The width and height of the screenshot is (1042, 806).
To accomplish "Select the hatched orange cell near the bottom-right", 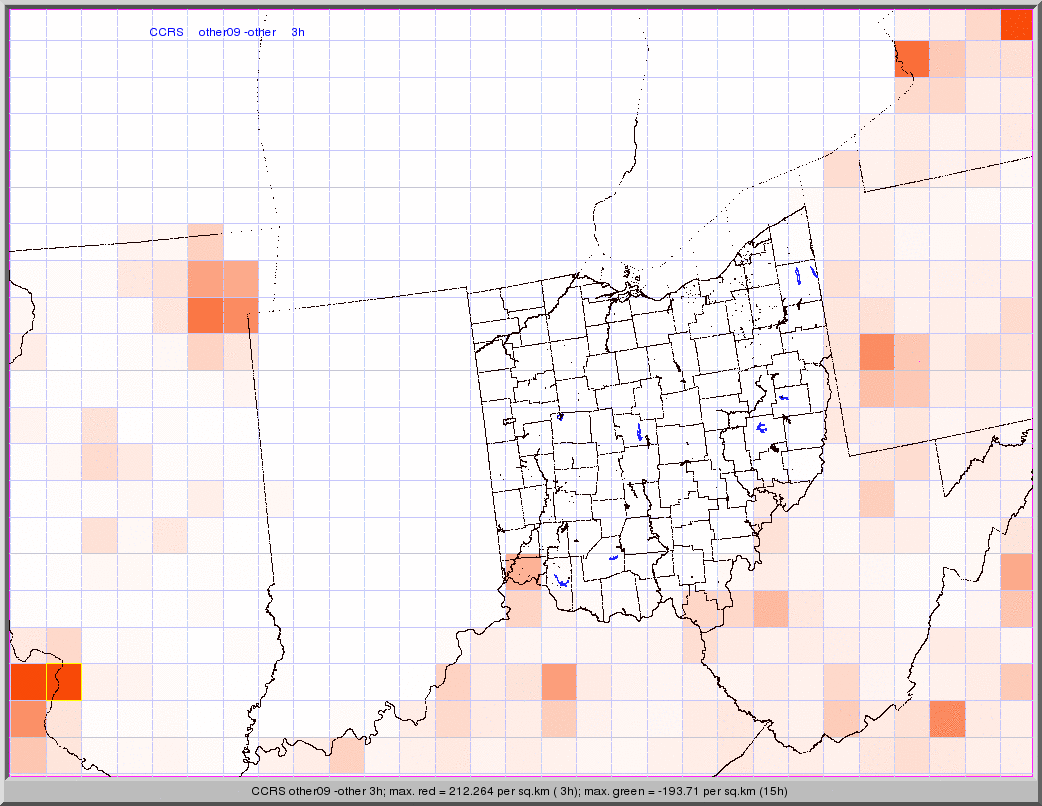I will click(x=946, y=718).
